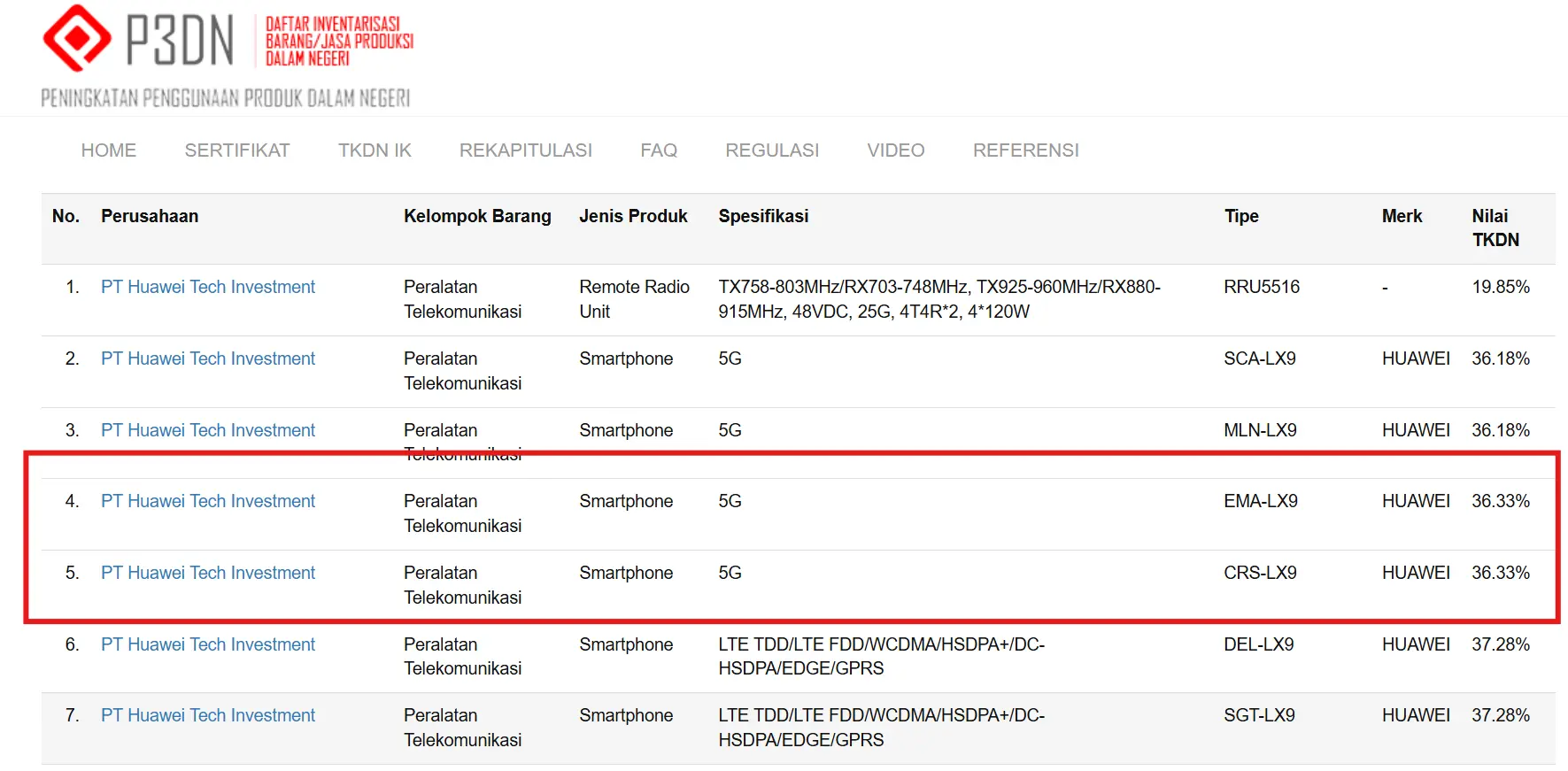Navigate to REKAPITULASI
The image size is (1568, 771).
pyautogui.click(x=526, y=150)
